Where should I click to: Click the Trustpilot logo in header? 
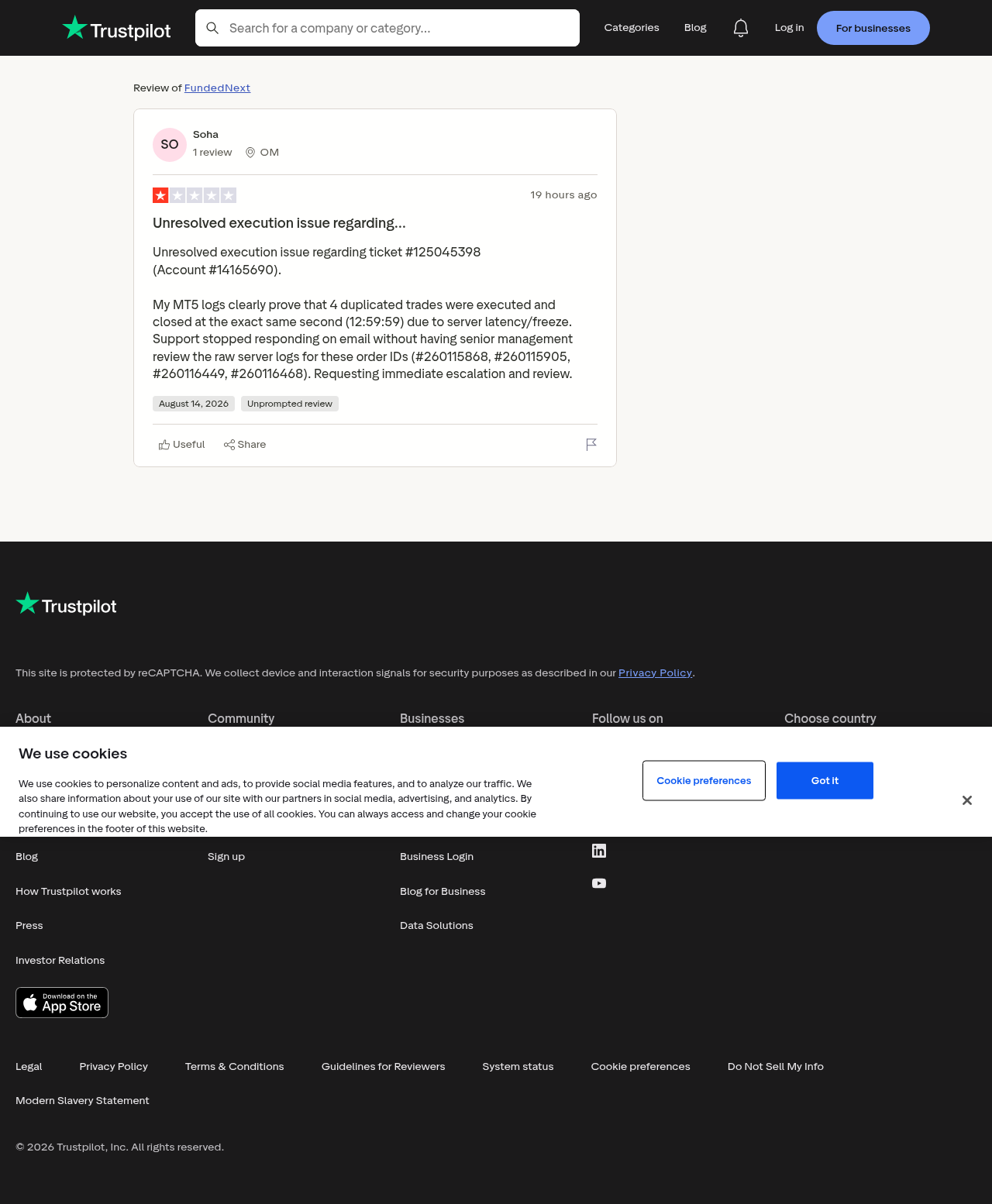[116, 28]
